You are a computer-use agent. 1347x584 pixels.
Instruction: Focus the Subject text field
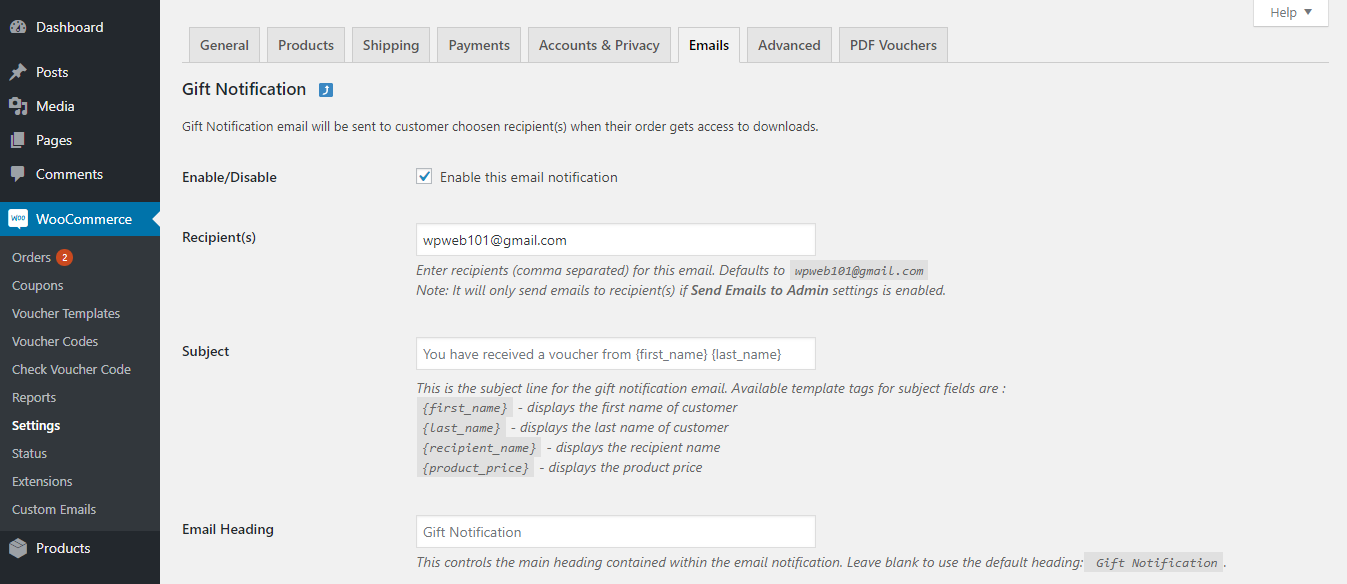pos(615,354)
